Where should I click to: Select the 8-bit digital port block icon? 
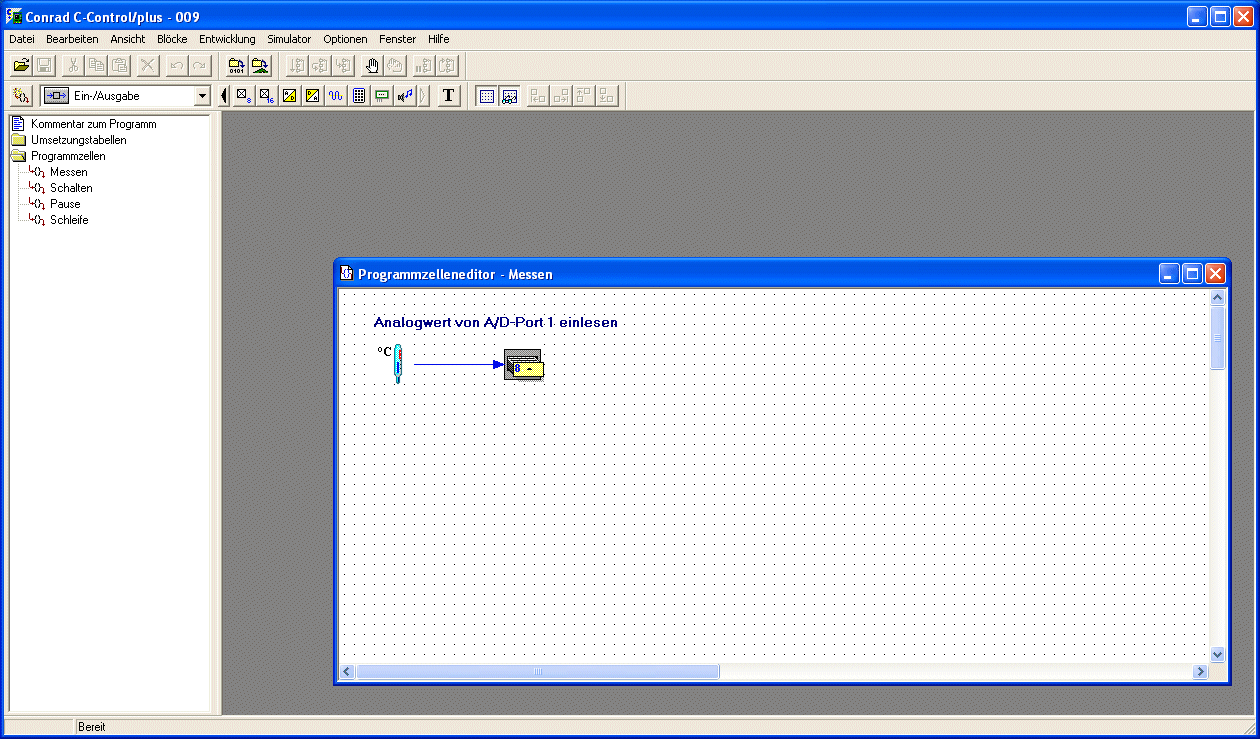(x=243, y=96)
